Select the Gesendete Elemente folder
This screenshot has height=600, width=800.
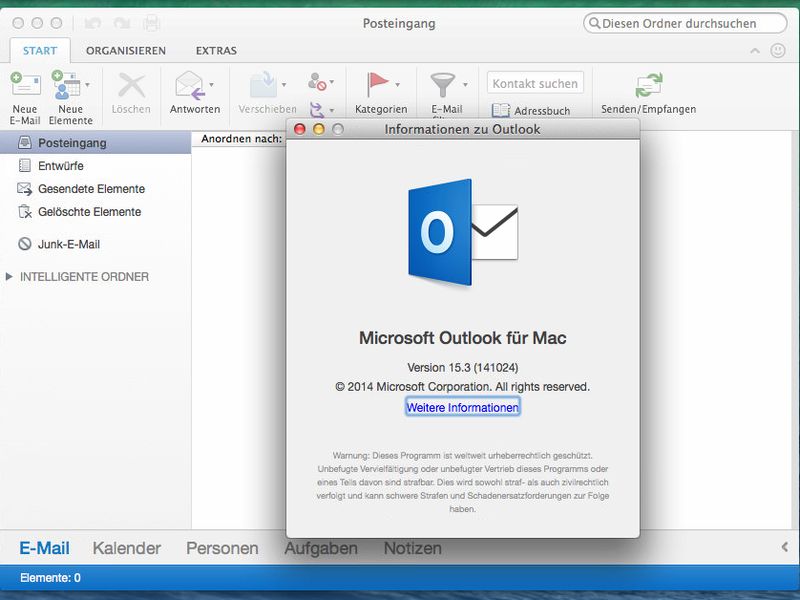[x=95, y=189]
